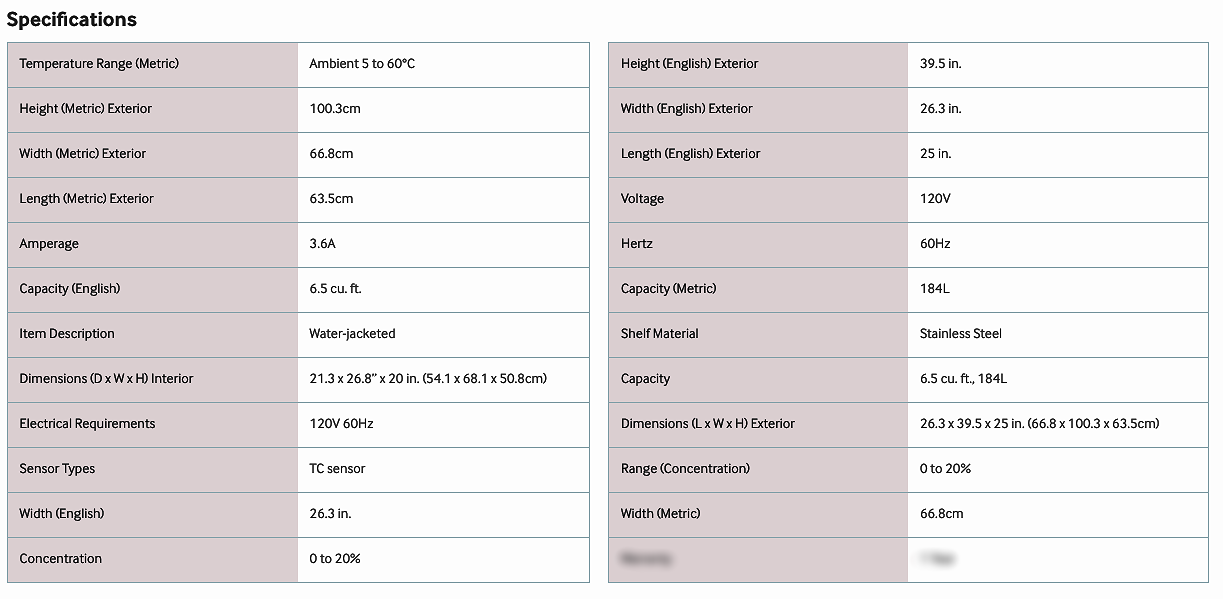Screen dimensions: 1223x599
Task: Select the Height (English) Exterior label
Action: click(x=689, y=64)
